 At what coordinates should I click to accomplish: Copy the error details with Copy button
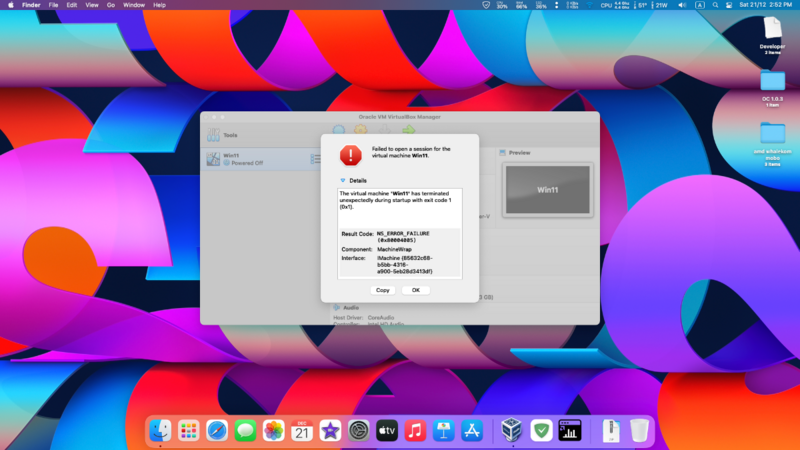383,290
